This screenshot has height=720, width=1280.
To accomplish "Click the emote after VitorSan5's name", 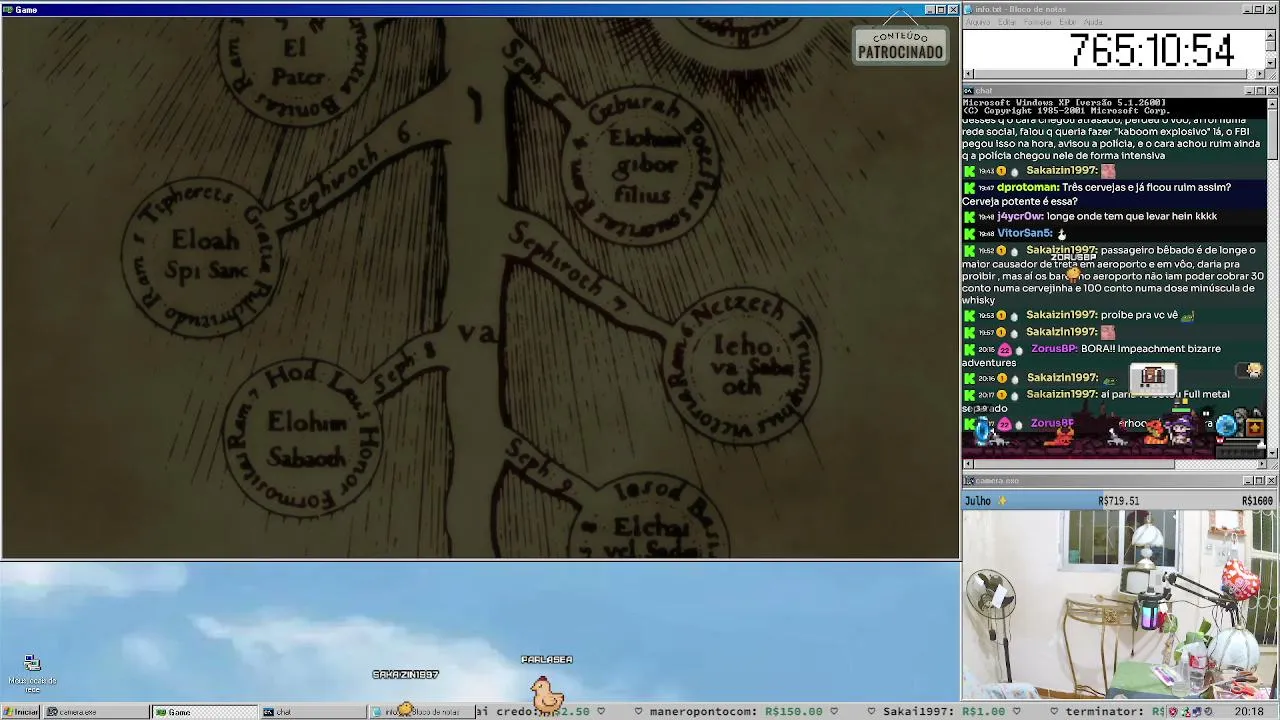I will [1062, 235].
